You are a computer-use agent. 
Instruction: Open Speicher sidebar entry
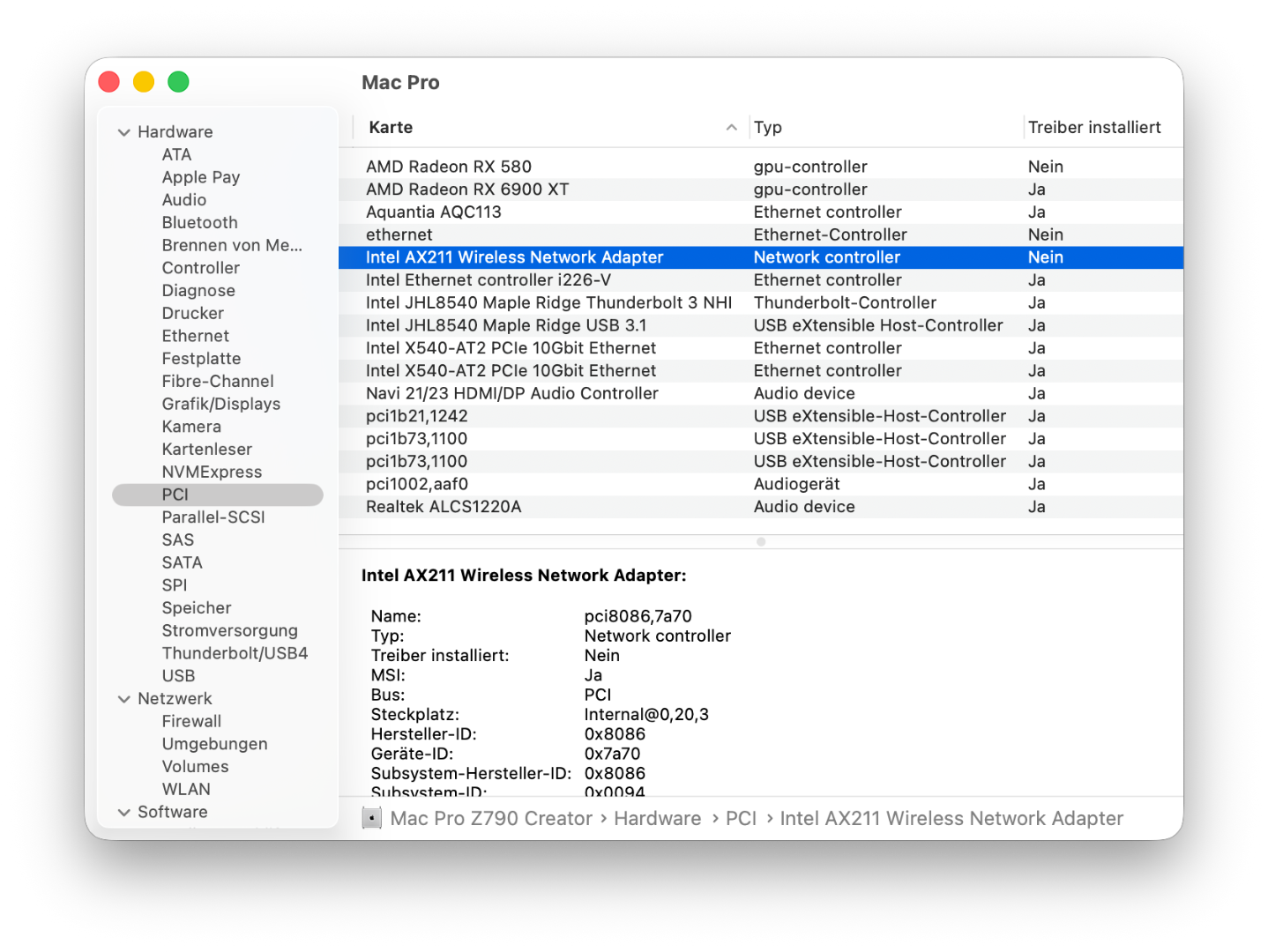point(197,608)
